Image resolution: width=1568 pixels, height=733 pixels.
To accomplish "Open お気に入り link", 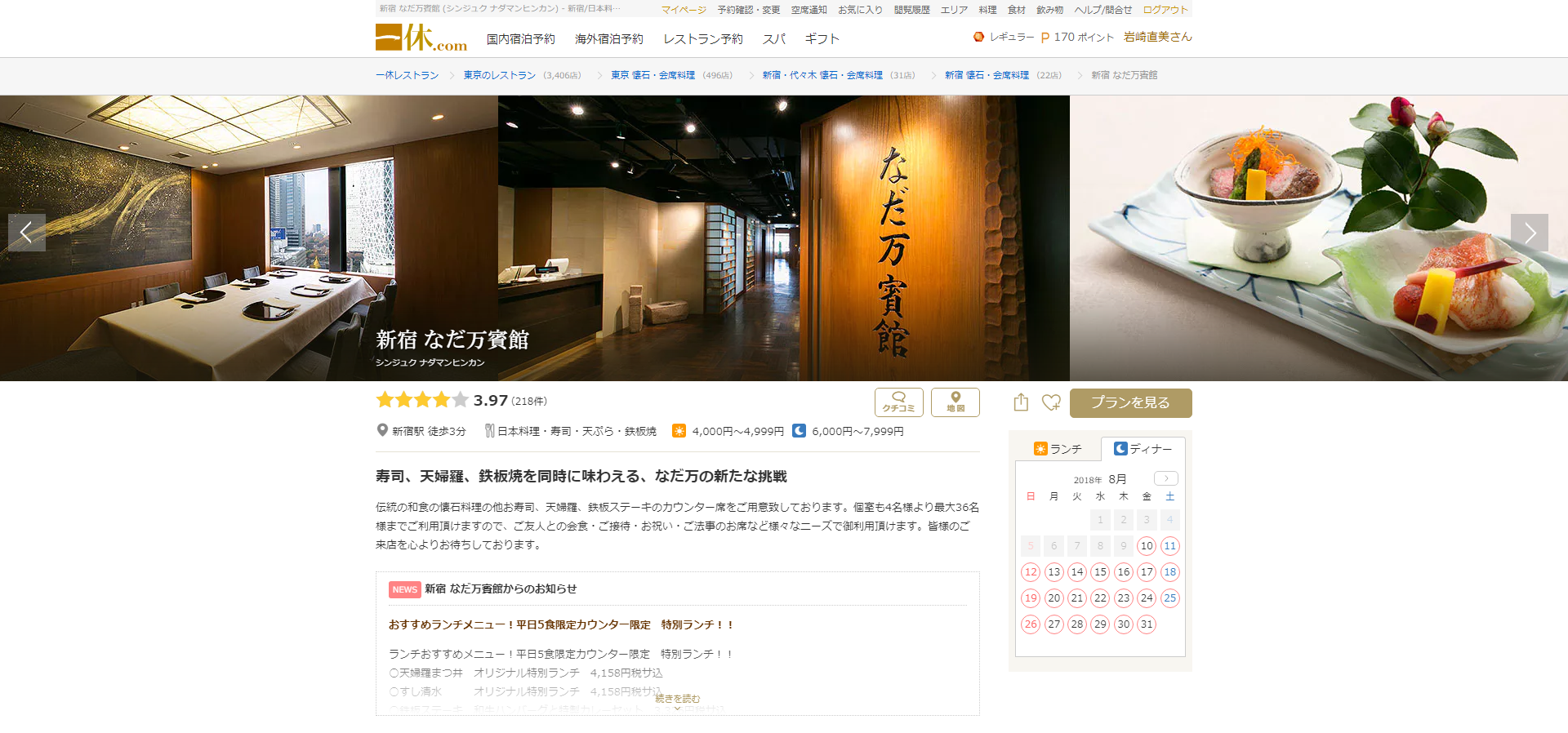I will click(860, 10).
